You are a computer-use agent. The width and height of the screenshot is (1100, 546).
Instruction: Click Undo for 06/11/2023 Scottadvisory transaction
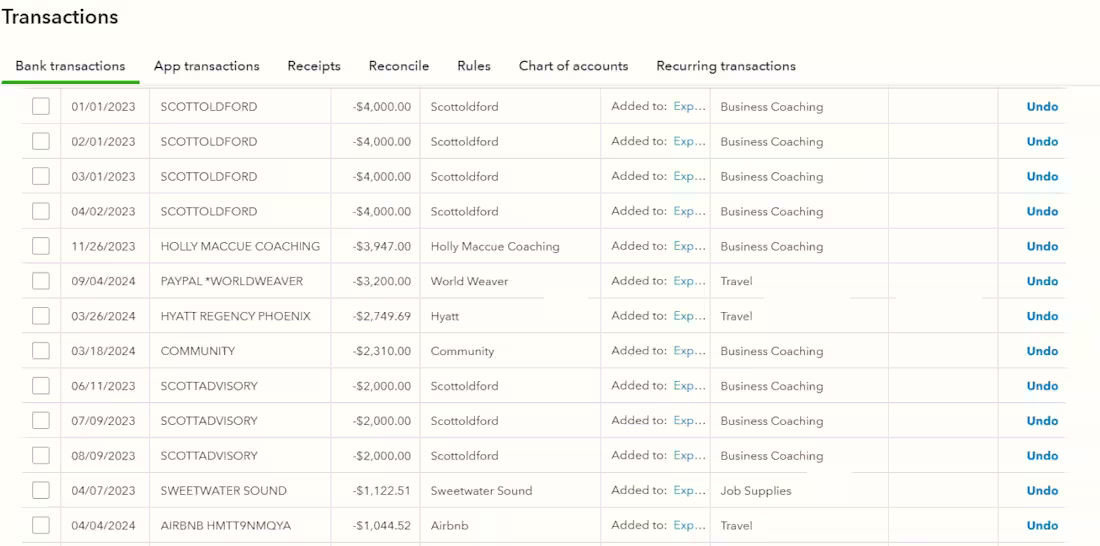(1042, 386)
